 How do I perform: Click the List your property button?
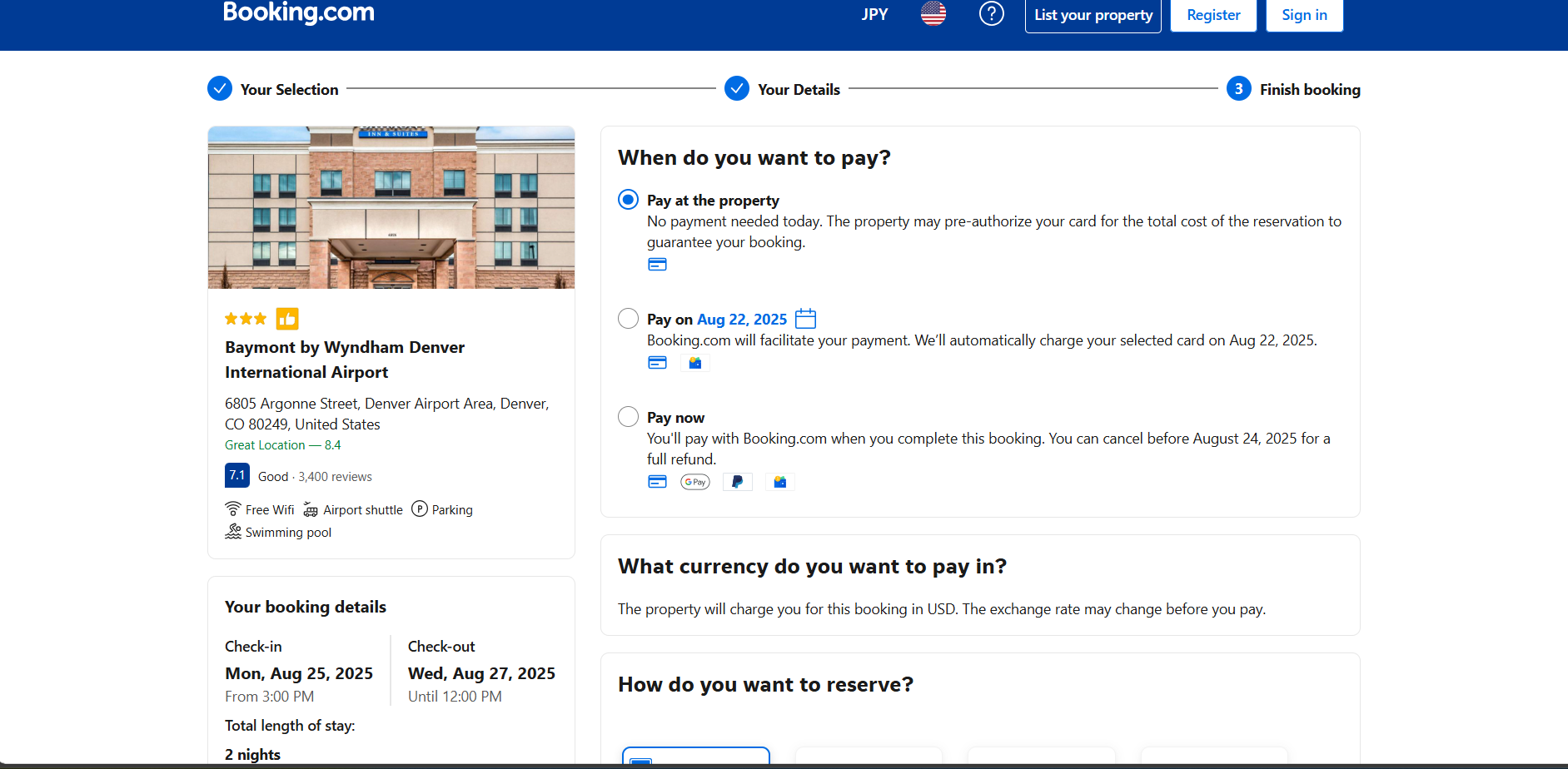point(1093,15)
